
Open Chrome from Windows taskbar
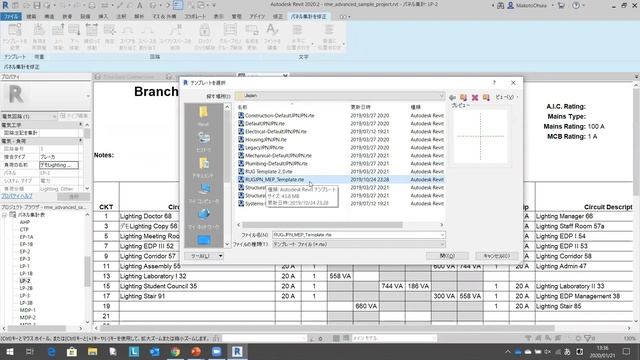coord(176,351)
